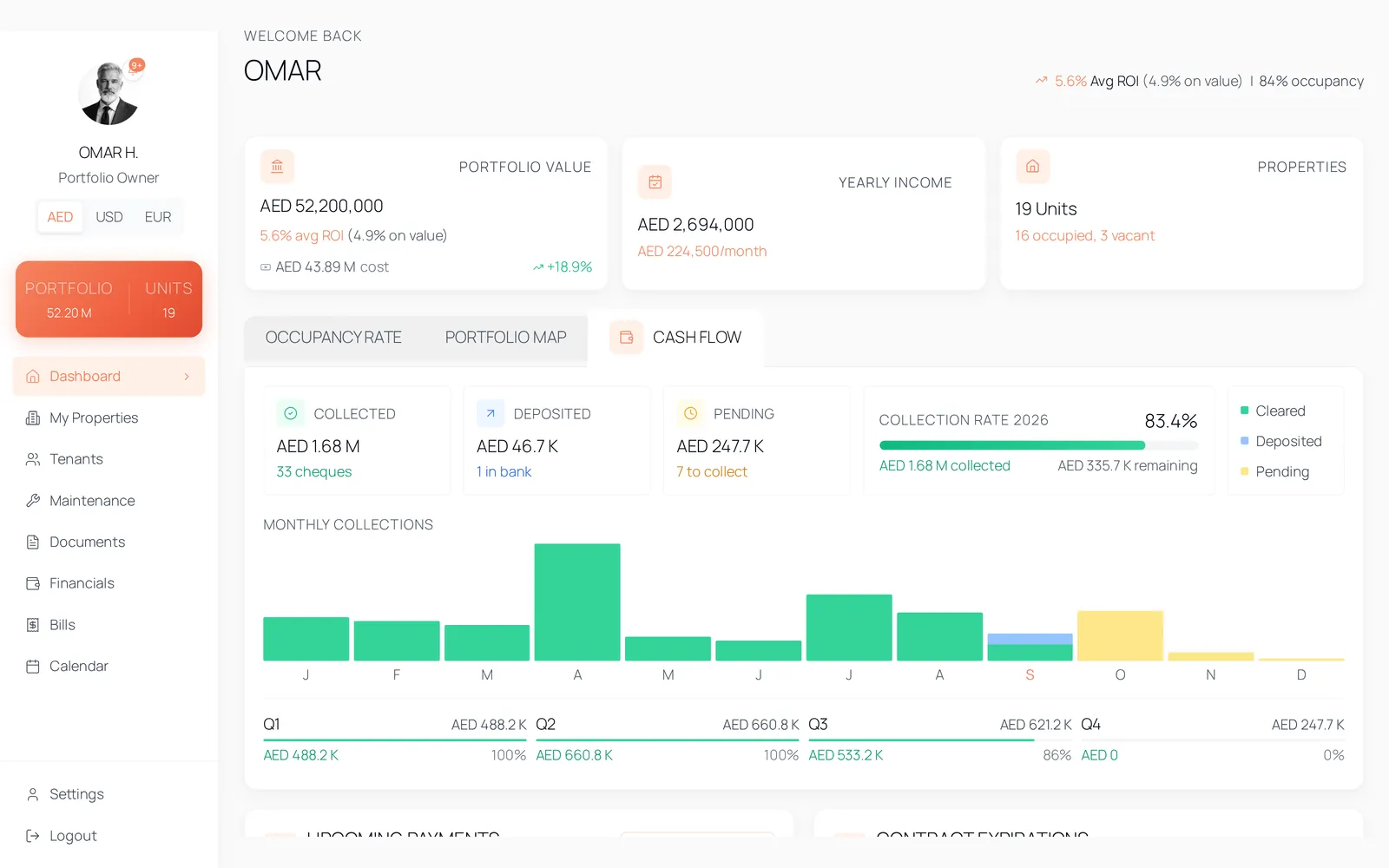Click Omar's profile avatar photo
This screenshot has width=1389, height=868.
tap(109, 94)
